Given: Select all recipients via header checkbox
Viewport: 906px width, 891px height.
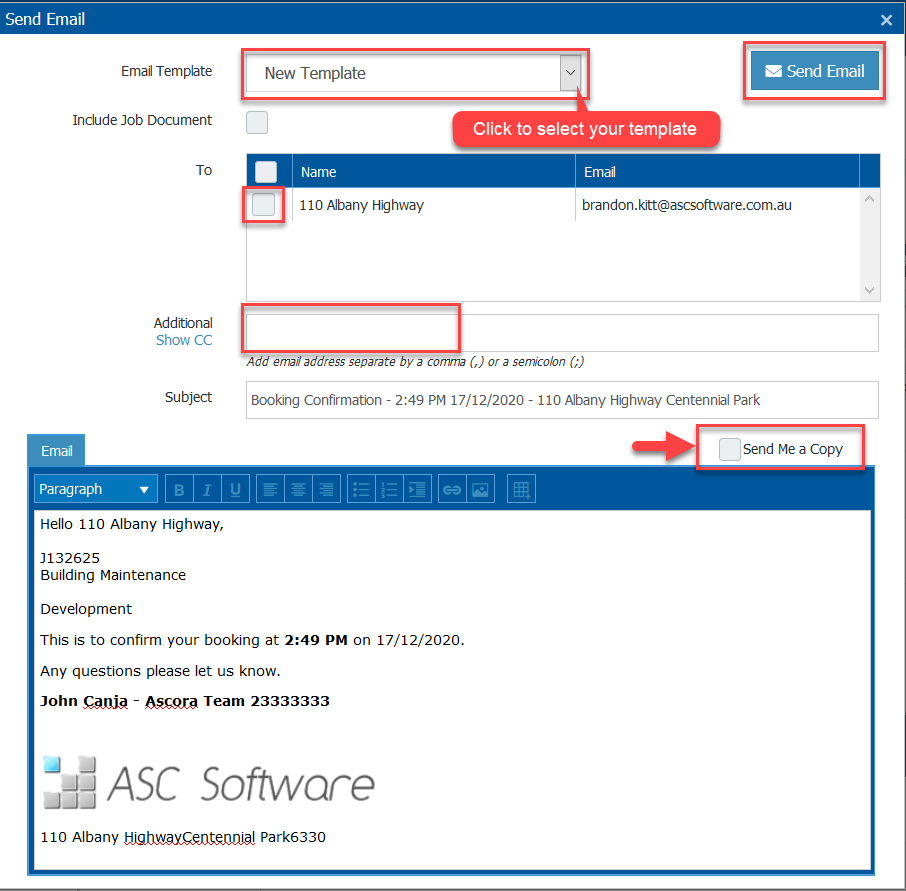Looking at the screenshot, I should (x=266, y=172).
